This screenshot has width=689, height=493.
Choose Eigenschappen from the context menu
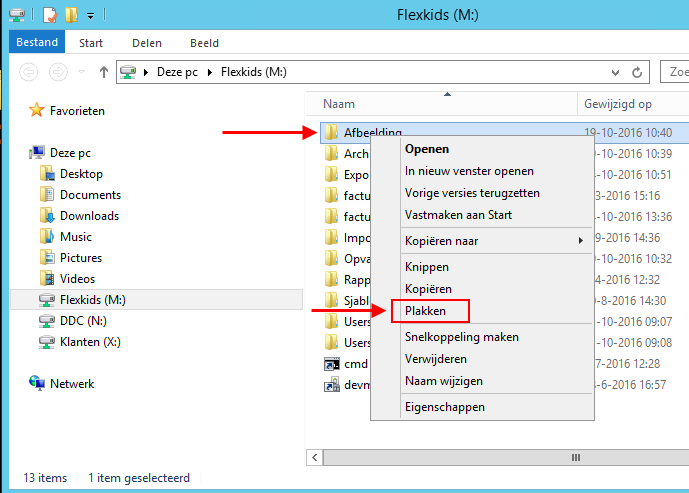coord(444,407)
